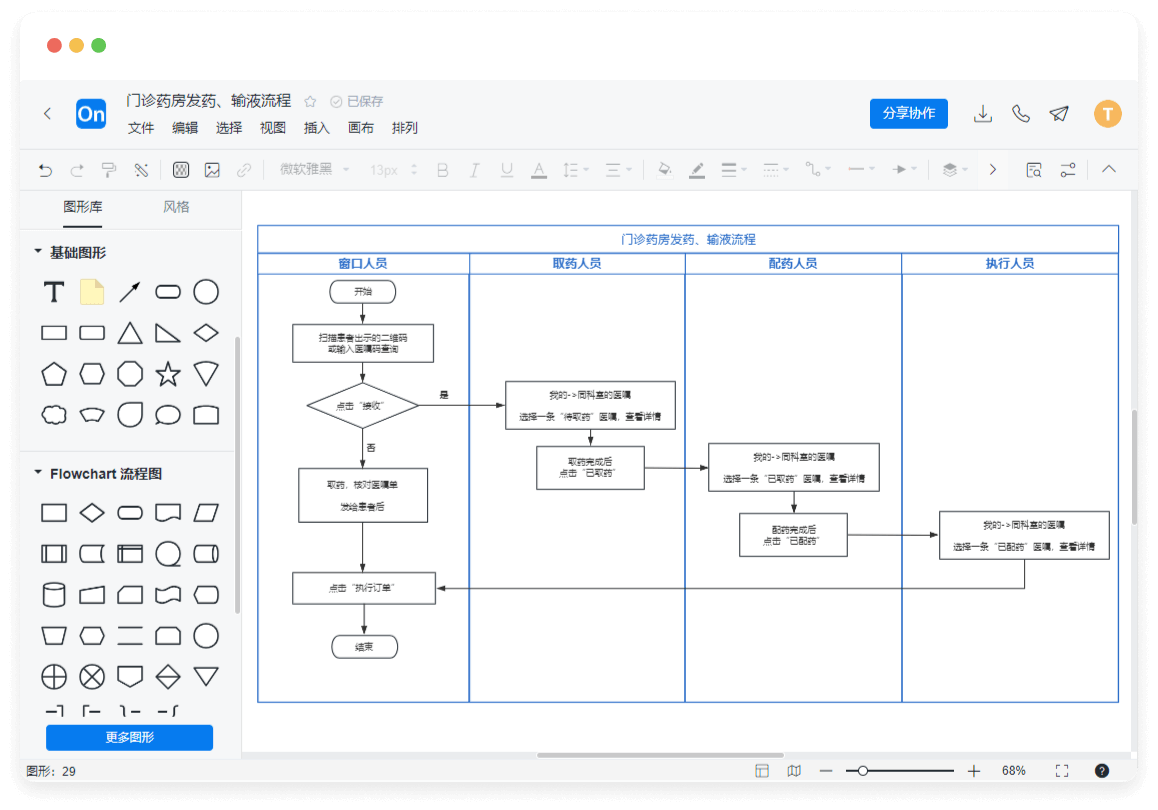Collapse the 基础图形 shape section

point(38,252)
